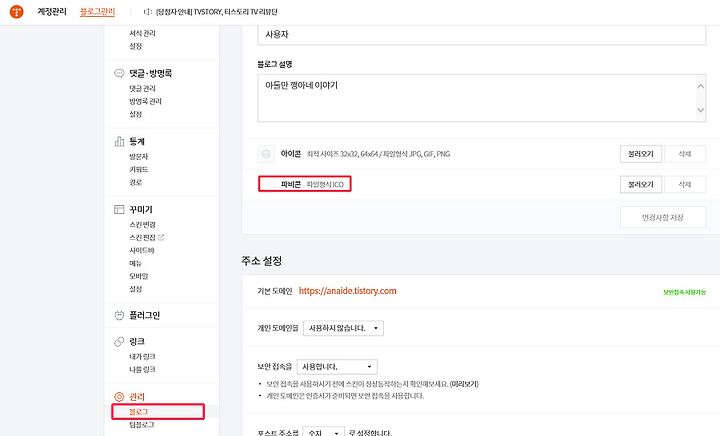Switch to the 블로그관리 tab
The image size is (720, 436).
click(97, 11)
